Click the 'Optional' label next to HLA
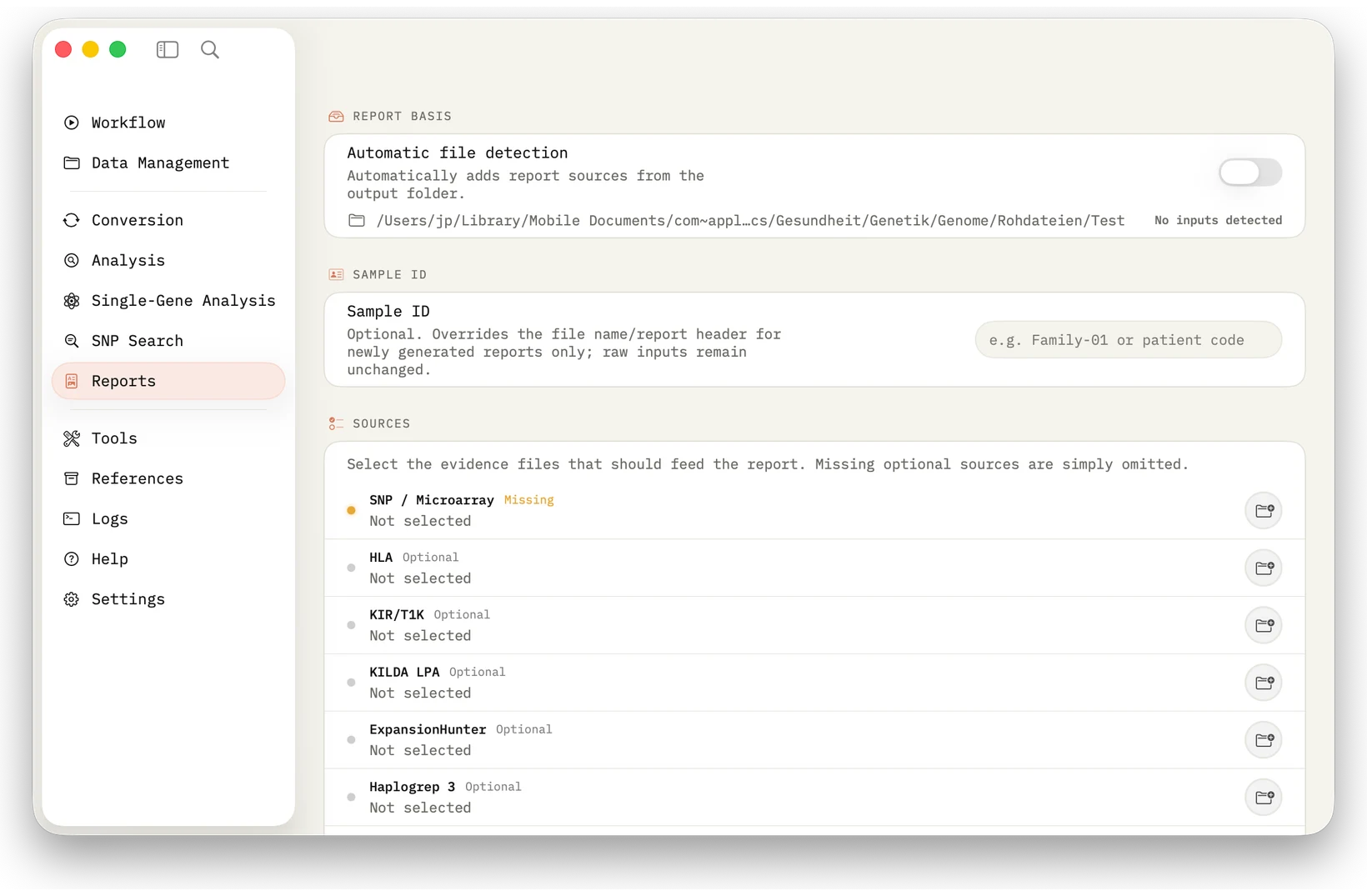1367x896 pixels. pyautogui.click(x=430, y=558)
